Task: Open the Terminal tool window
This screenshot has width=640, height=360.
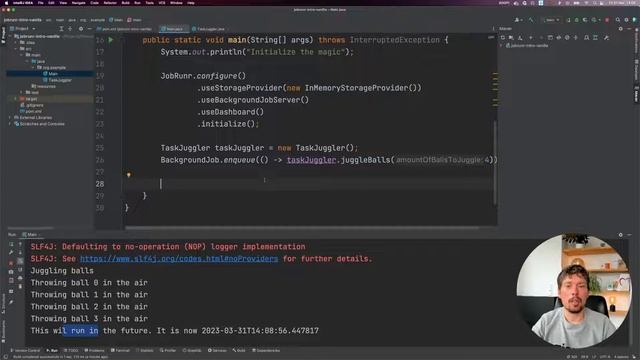Action: 120,350
